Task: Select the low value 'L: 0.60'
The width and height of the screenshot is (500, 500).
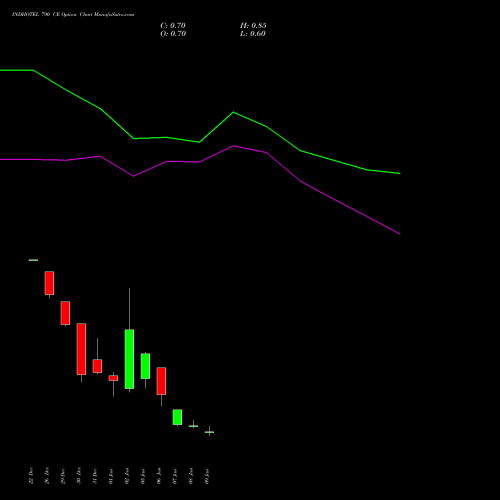Action: [253, 34]
